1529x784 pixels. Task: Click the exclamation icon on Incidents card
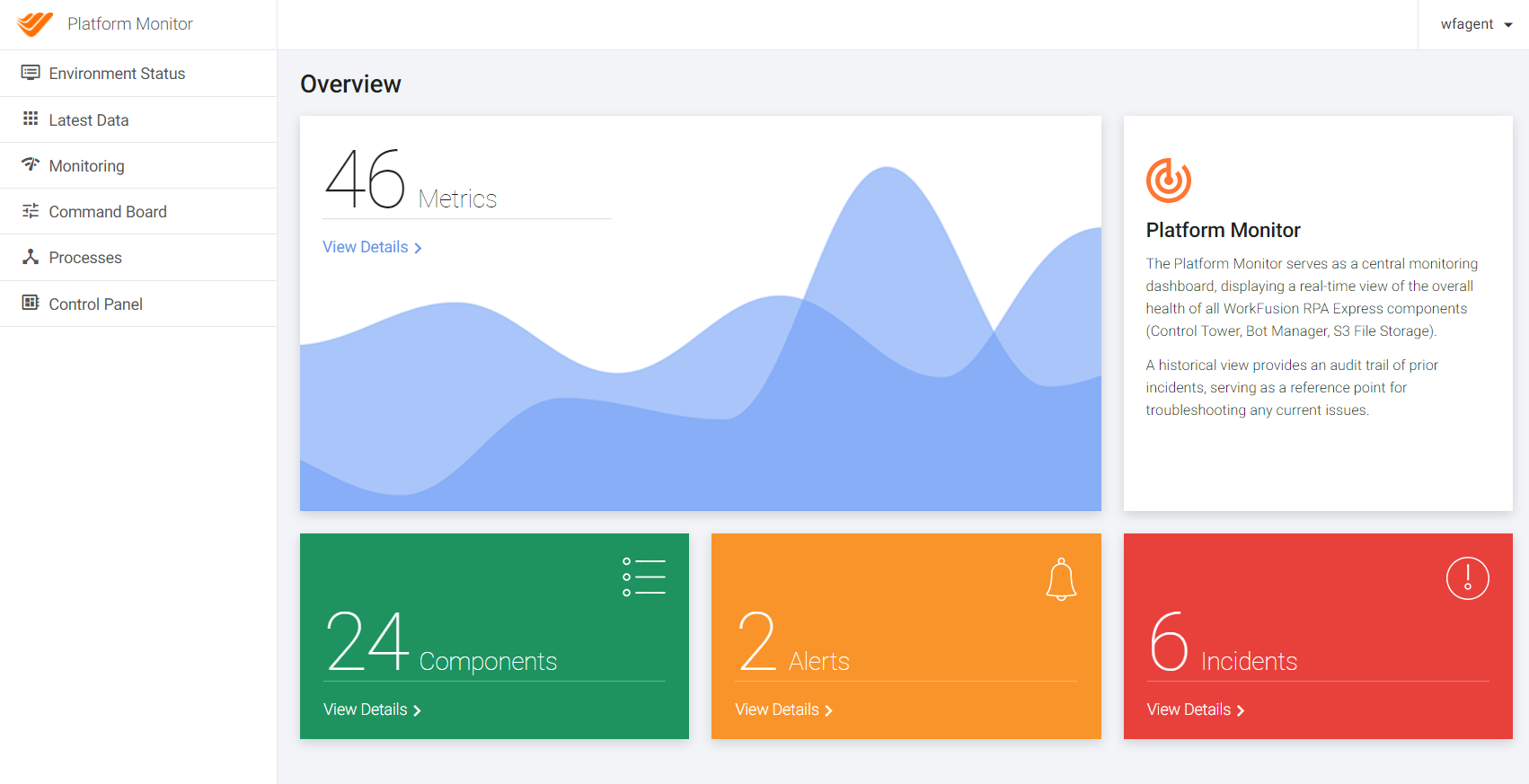(x=1468, y=578)
